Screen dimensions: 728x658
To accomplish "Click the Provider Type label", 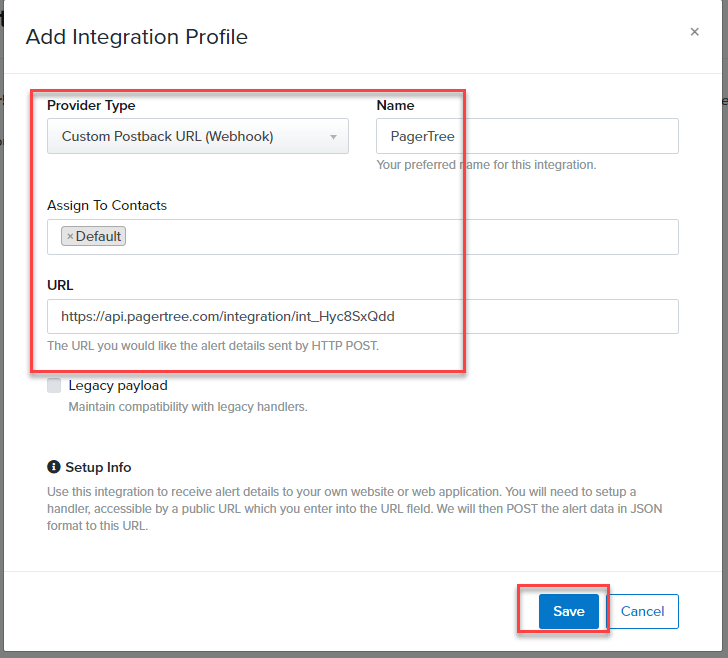I will 91,105.
